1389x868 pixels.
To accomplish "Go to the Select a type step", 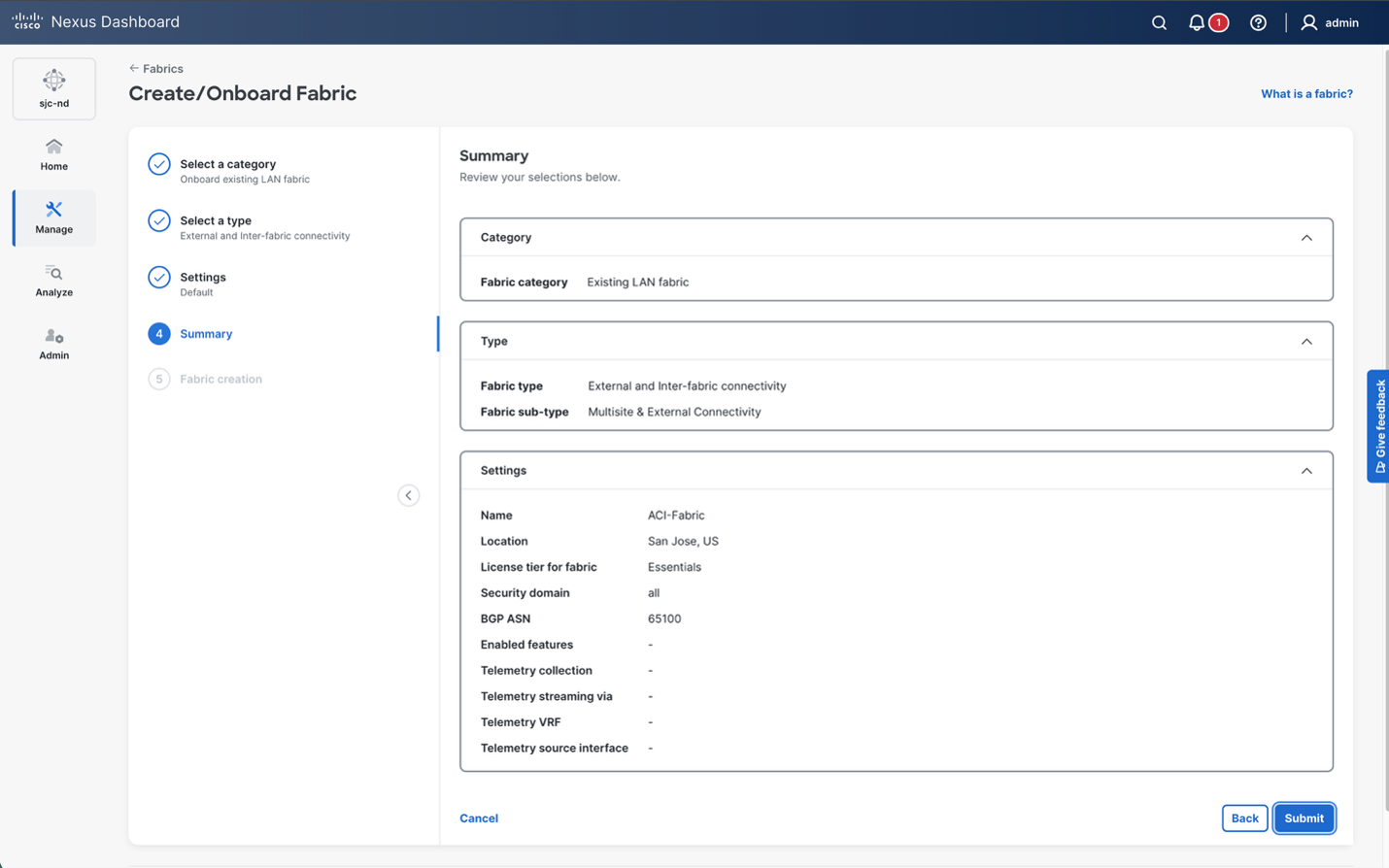I will (216, 220).
